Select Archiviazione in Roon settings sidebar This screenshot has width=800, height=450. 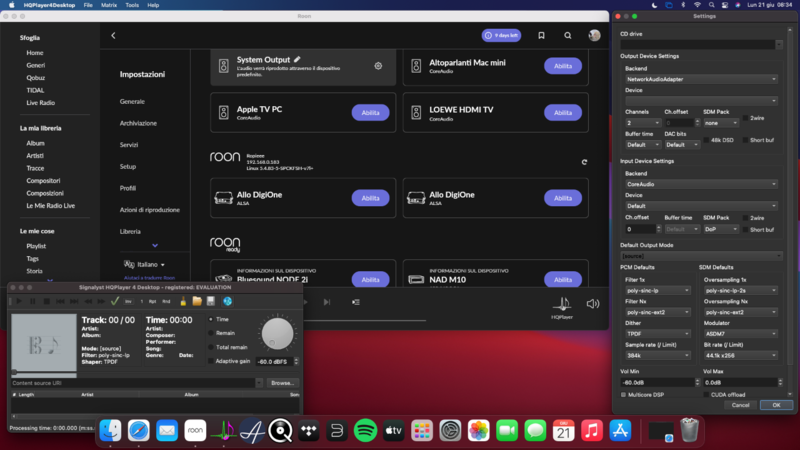pyautogui.click(x=138, y=123)
